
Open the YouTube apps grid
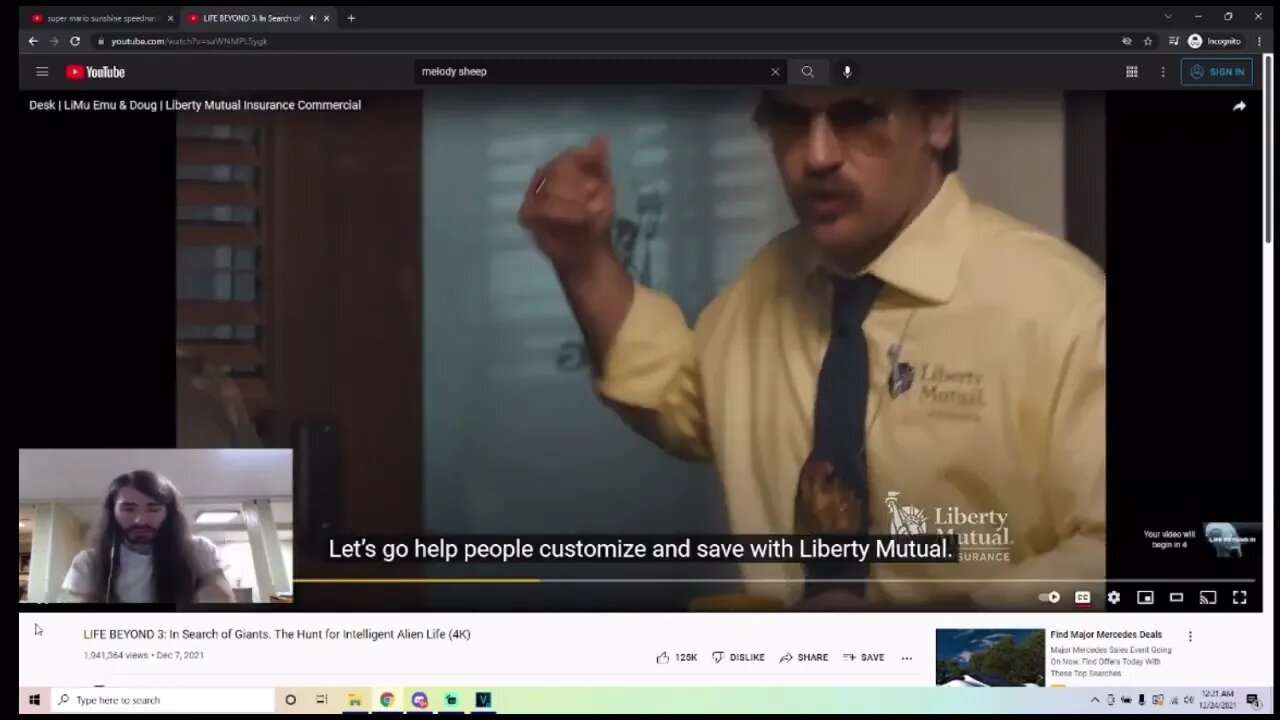tap(1132, 72)
